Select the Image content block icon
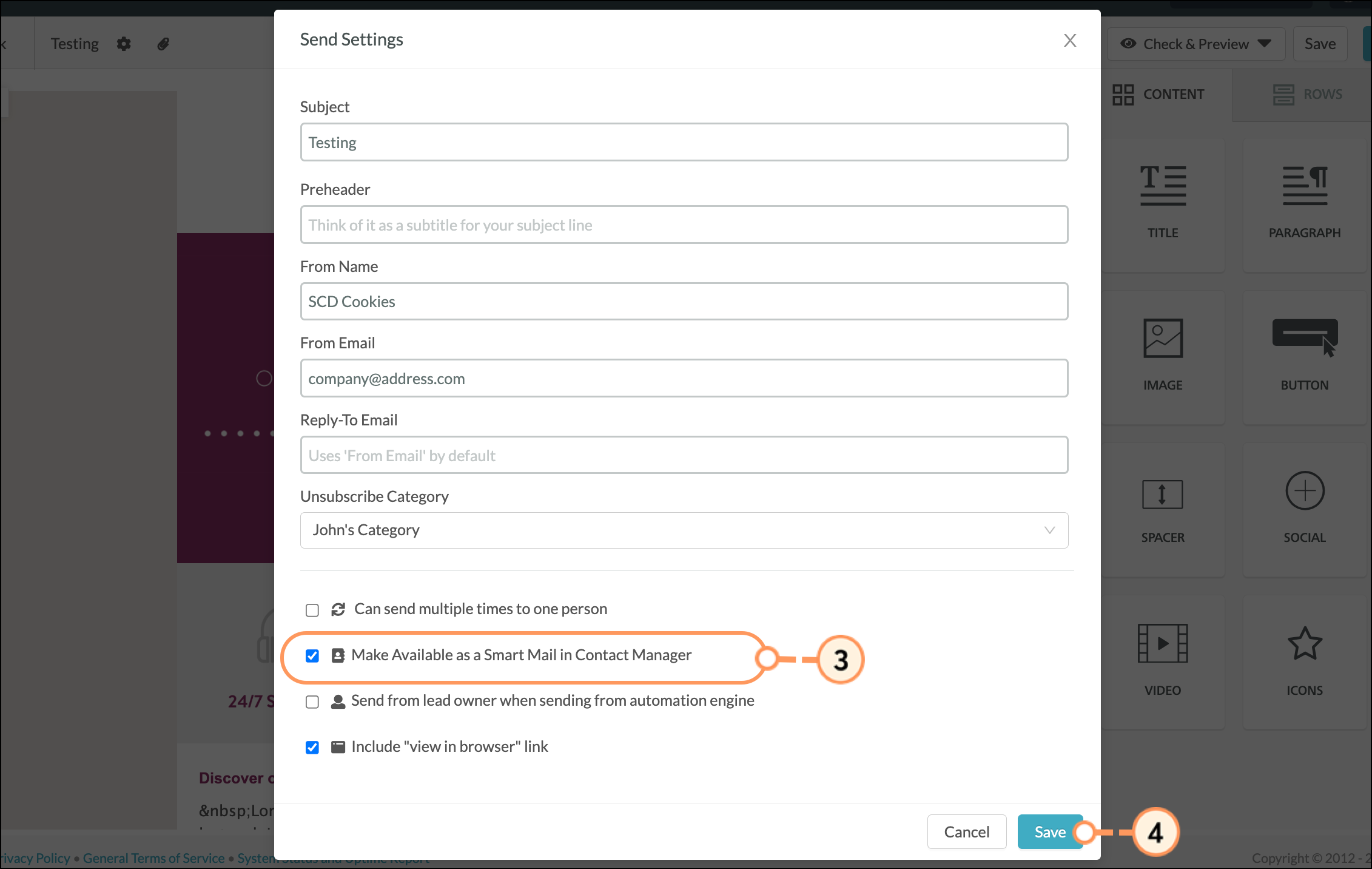1372x869 pixels. (1163, 338)
